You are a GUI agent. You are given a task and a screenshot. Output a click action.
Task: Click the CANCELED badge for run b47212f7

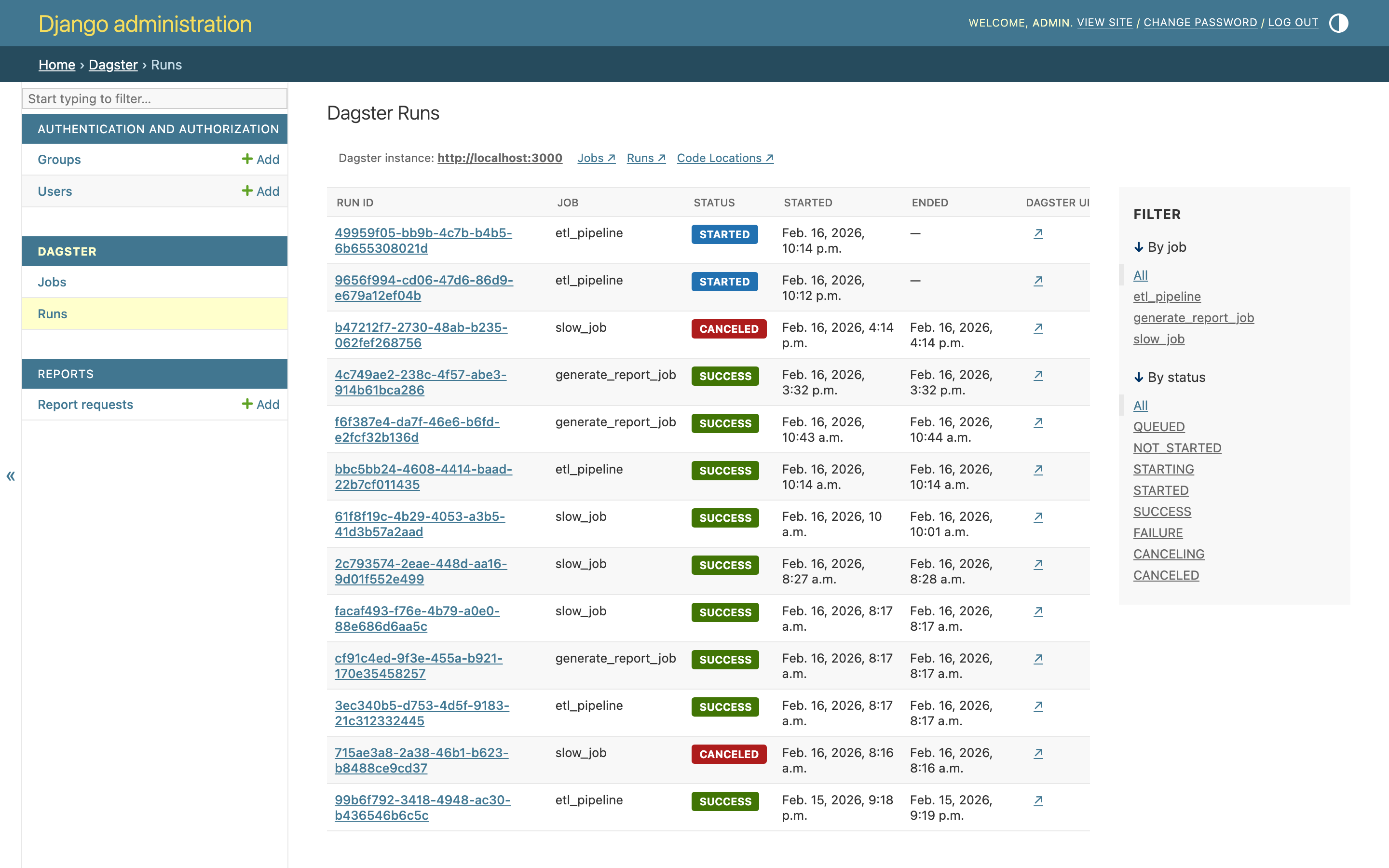coord(728,329)
